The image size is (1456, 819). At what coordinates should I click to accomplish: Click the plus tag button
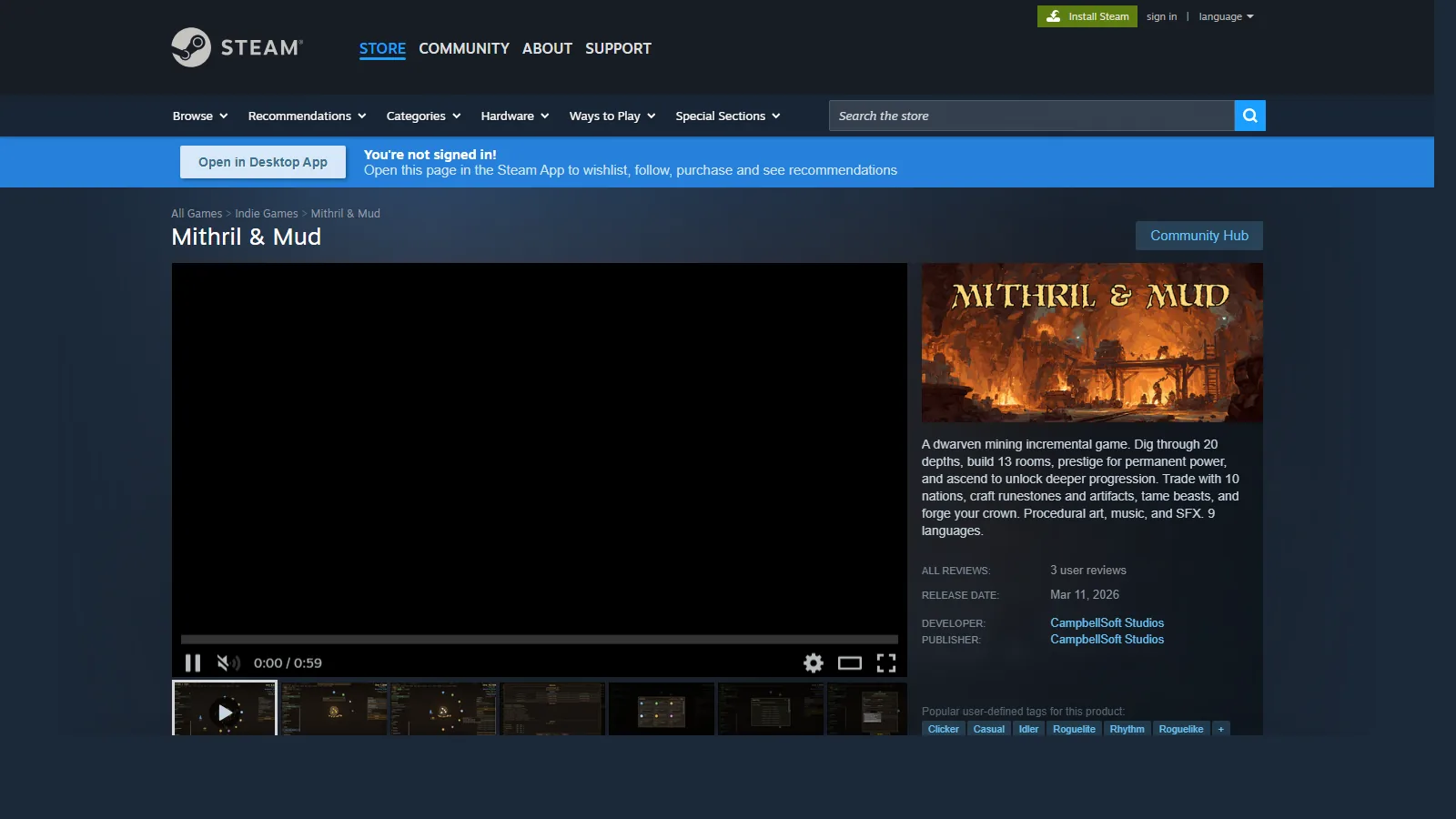pos(1221,729)
